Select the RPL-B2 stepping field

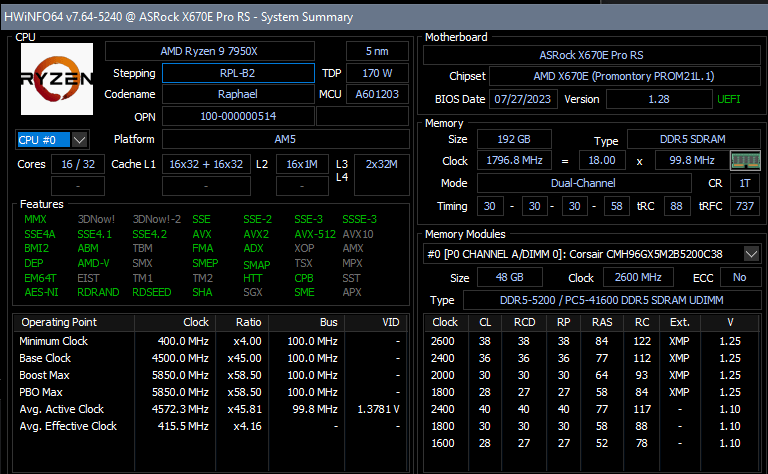click(x=238, y=73)
